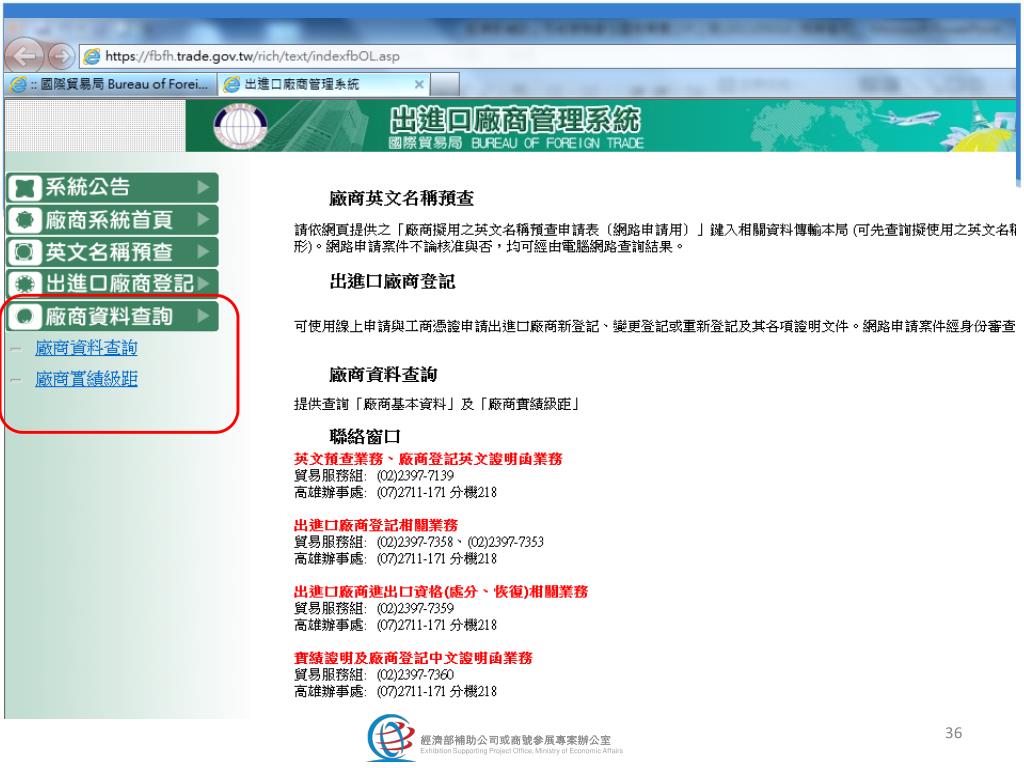Click the icon beside 系統公告
Image resolution: width=1024 pixels, height=768 pixels.
click(25, 187)
